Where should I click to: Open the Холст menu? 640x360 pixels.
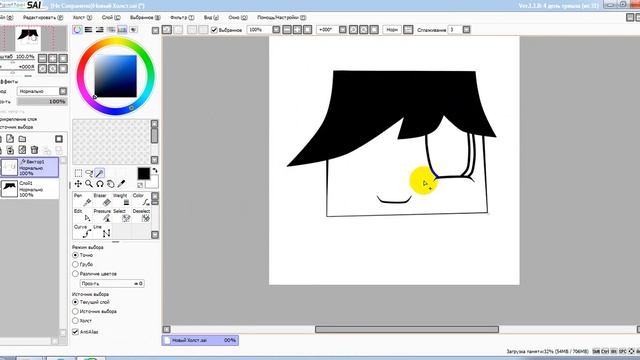pyautogui.click(x=82, y=18)
